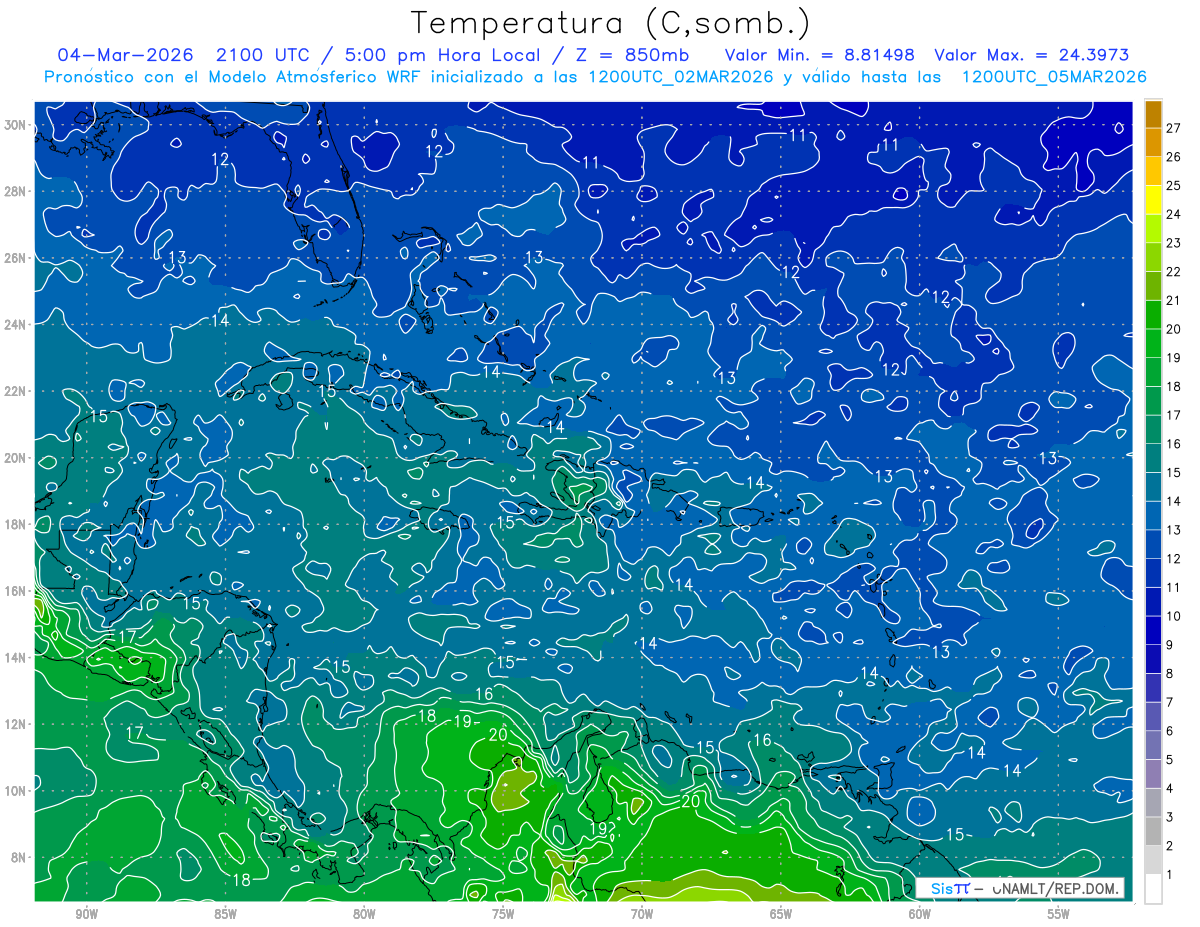Image resolution: width=1200 pixels, height=927 pixels.
Task: Select the '8N' latitude axis label
Action: click(x=18, y=857)
